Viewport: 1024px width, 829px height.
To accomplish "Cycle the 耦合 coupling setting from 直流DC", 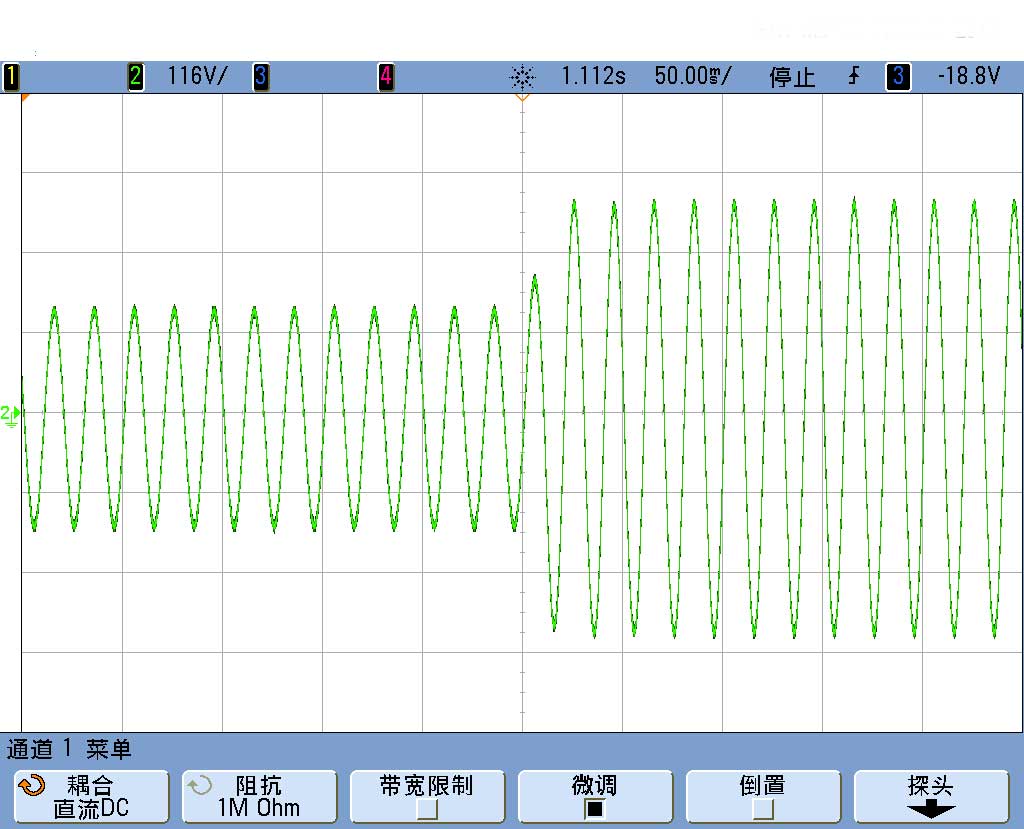I will tap(91, 796).
